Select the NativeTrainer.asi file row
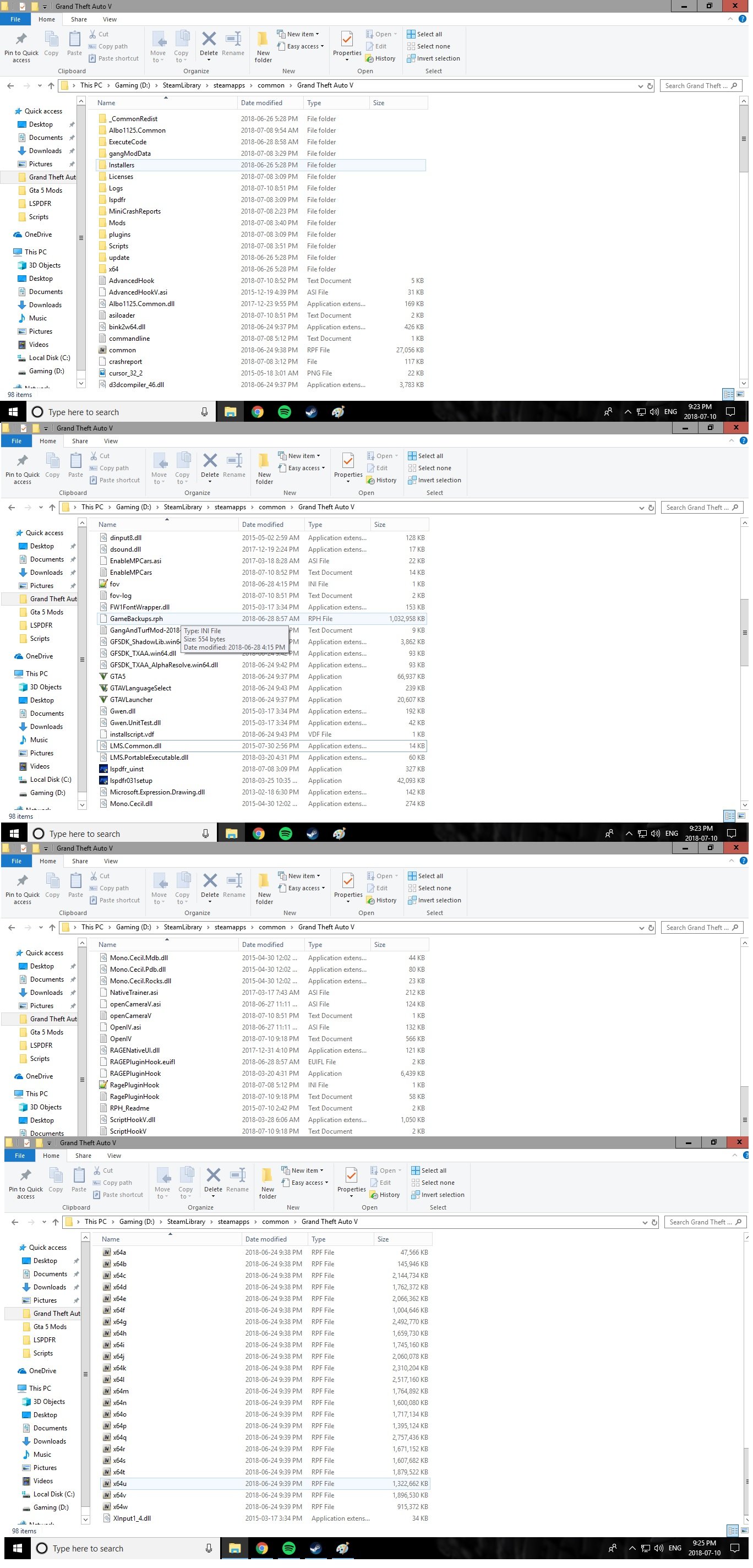 (x=262, y=993)
